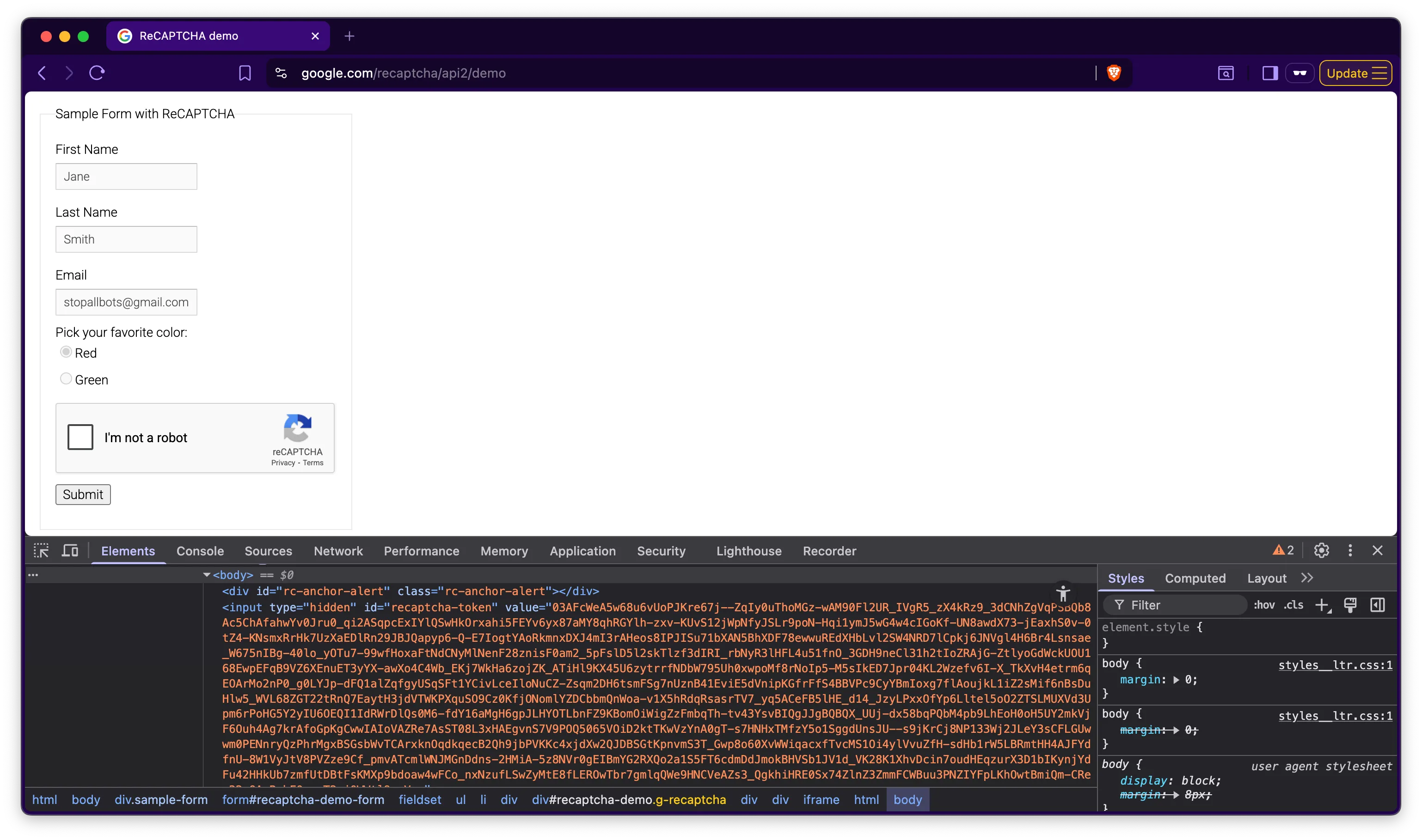Toggle the browser sidebar panel icon
Image resolution: width=1422 pixels, height=840 pixels.
[1269, 73]
